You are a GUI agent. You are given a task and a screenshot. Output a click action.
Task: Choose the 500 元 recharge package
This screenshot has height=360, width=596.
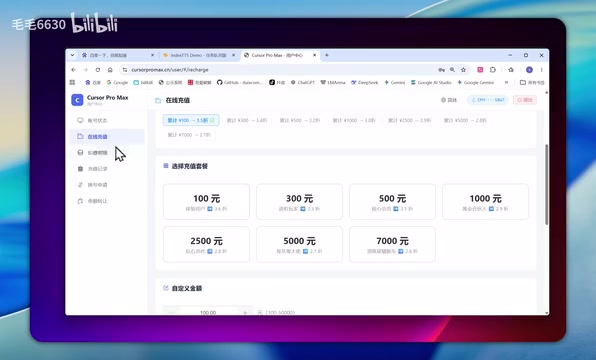pos(392,202)
